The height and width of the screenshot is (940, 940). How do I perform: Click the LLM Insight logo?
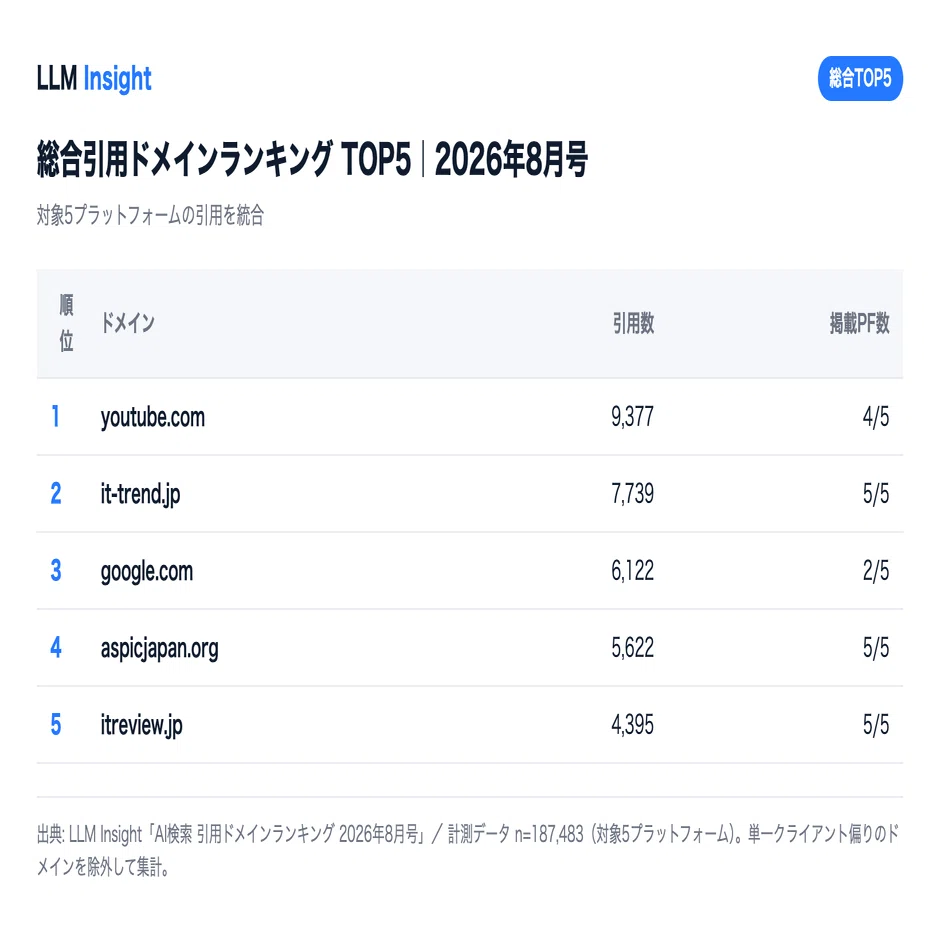(x=94, y=79)
